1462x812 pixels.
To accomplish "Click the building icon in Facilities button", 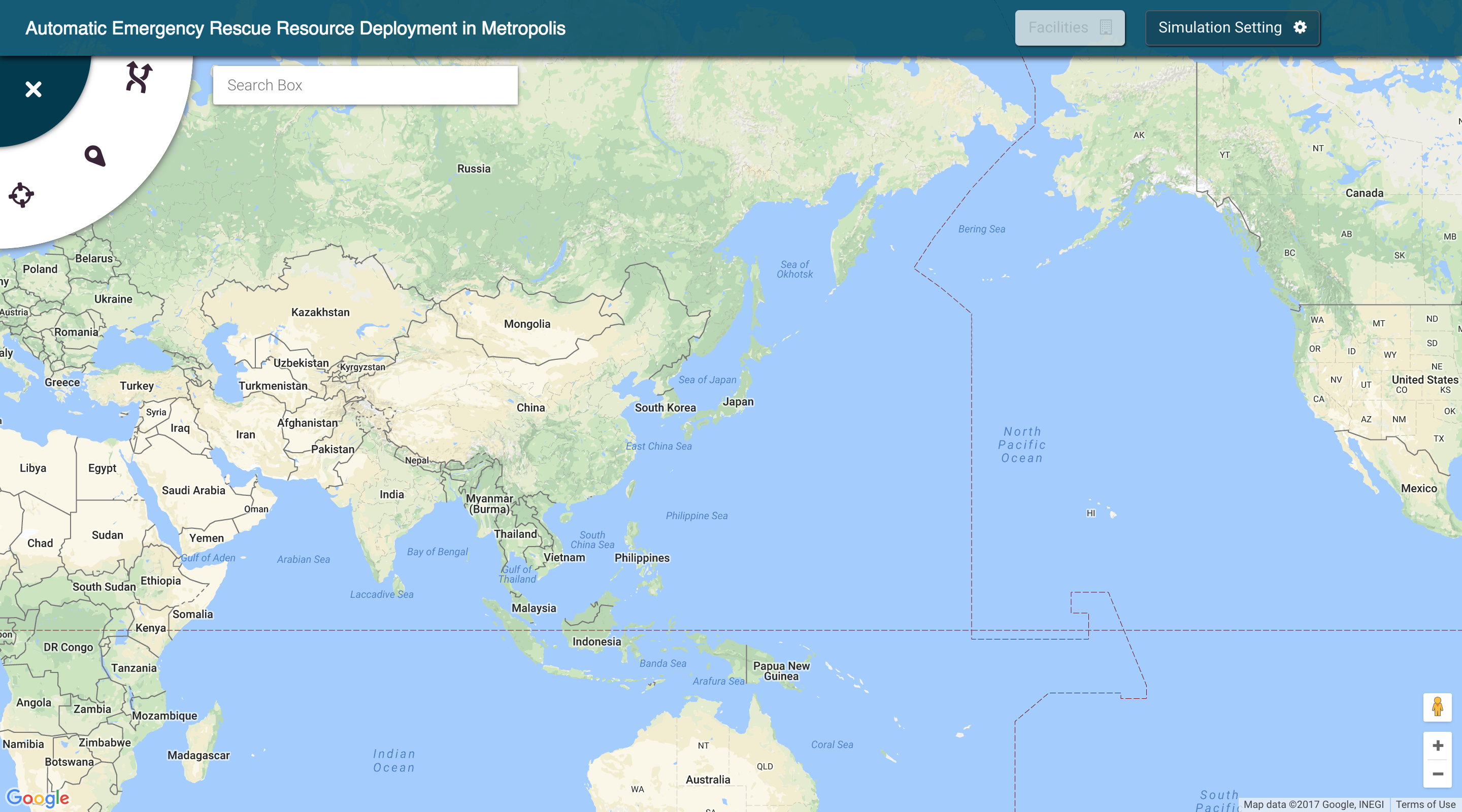I will pos(1105,27).
